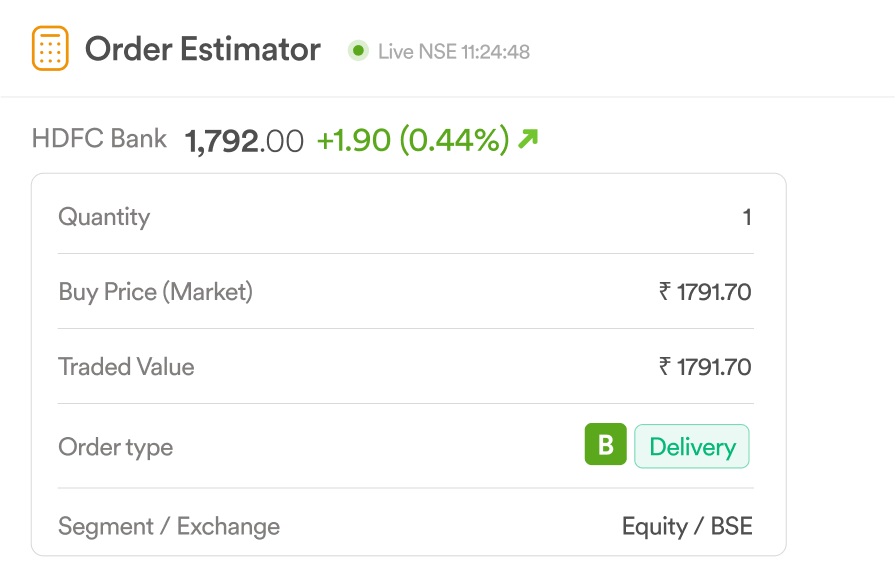Select the HDFC Bank stock name
This screenshot has height=576, width=896.
[99, 138]
